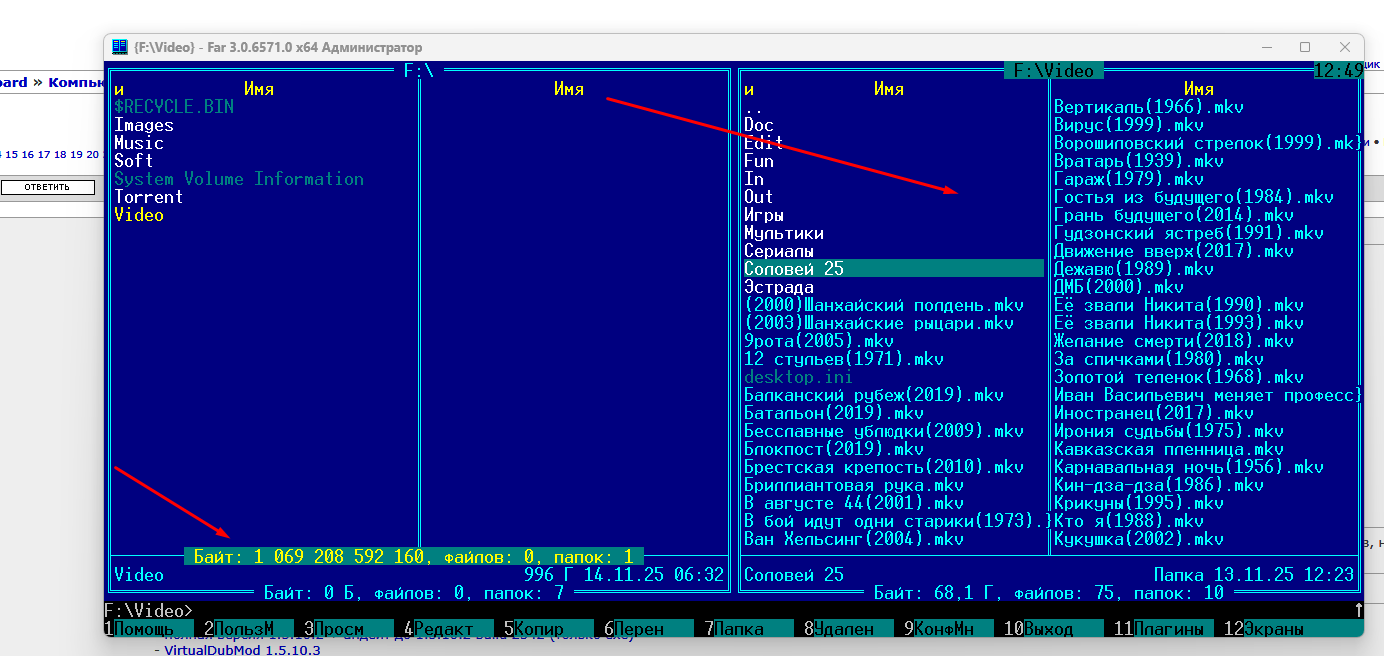The image size is (1384, 656).
Task: Select the Music folder in left panel
Action: 138,143
